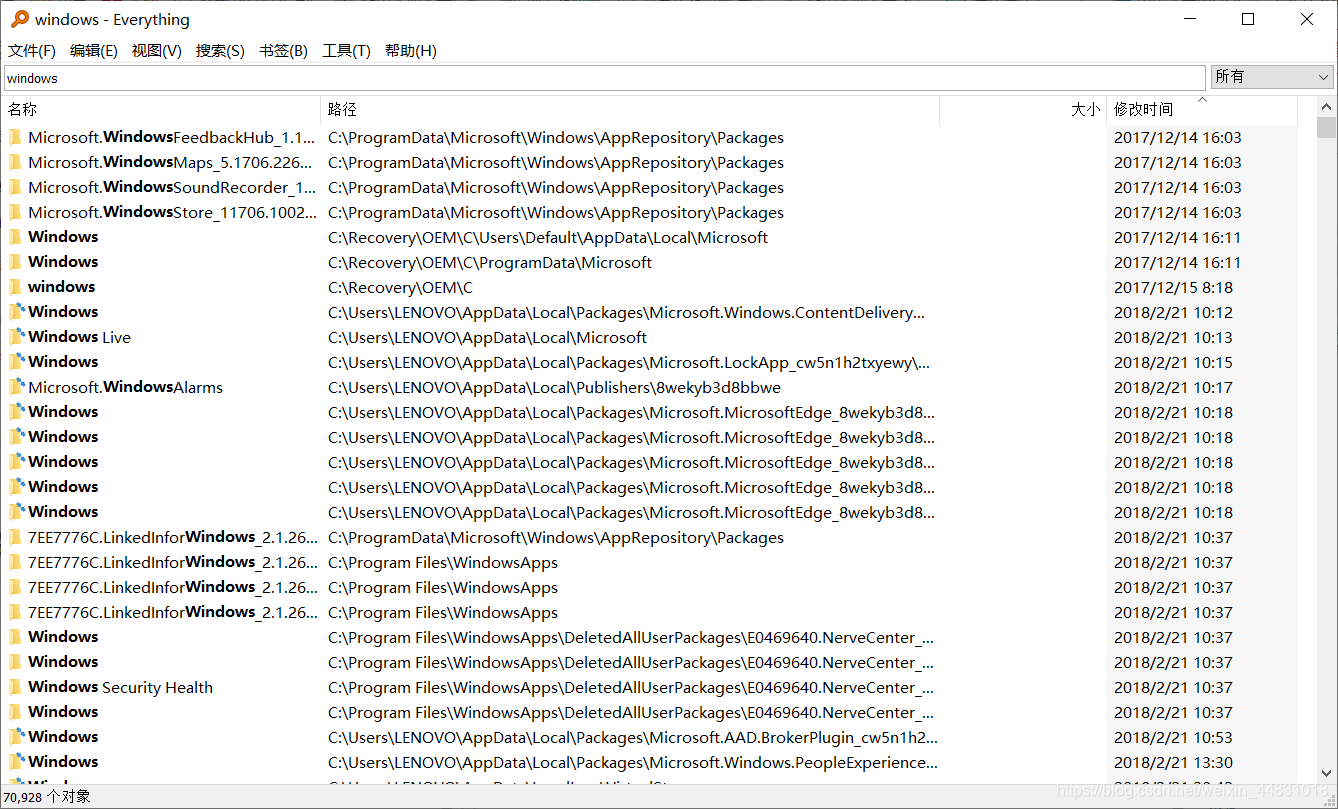
Task: Open the 书签(B) menu
Action: click(283, 50)
